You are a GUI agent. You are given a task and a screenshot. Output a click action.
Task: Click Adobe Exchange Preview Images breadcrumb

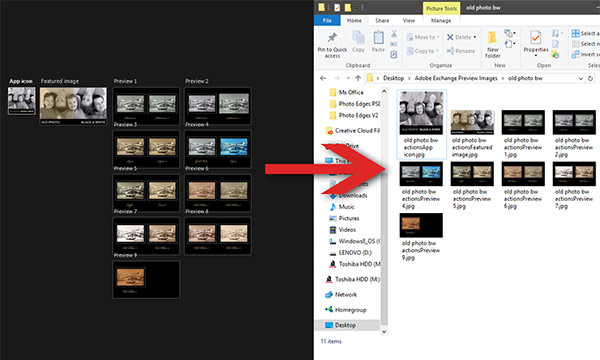pyautogui.click(x=456, y=78)
